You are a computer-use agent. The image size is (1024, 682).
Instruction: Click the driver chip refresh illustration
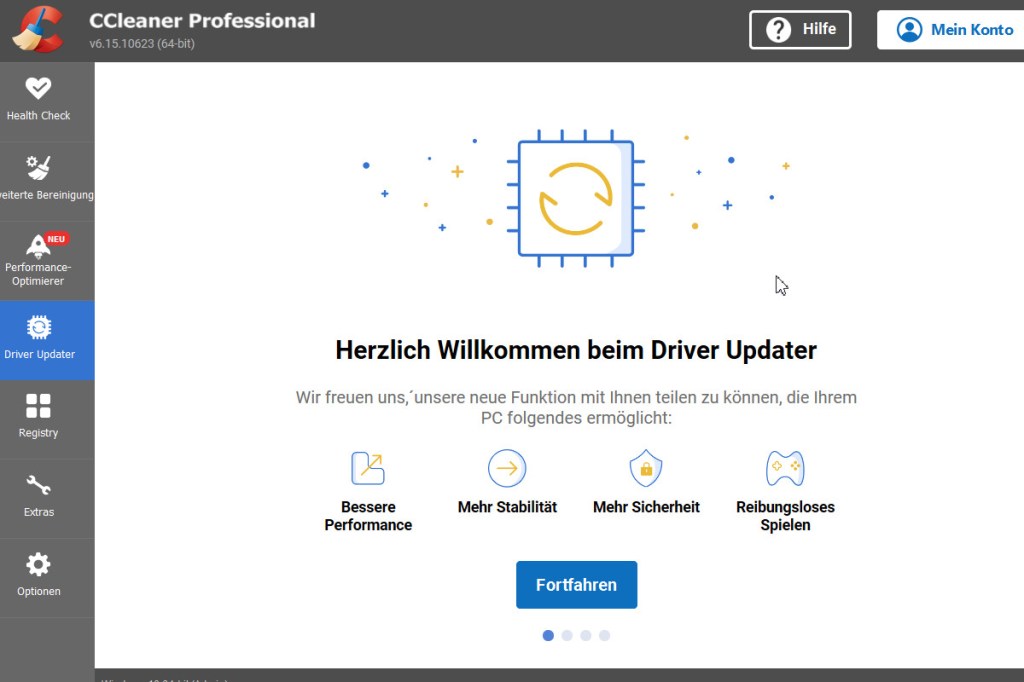pos(575,198)
